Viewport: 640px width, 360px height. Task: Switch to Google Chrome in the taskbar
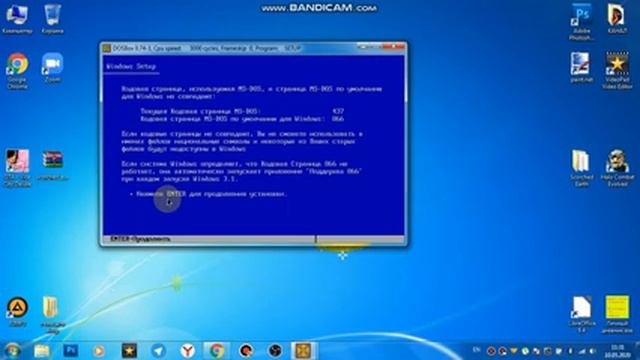pos(217,351)
